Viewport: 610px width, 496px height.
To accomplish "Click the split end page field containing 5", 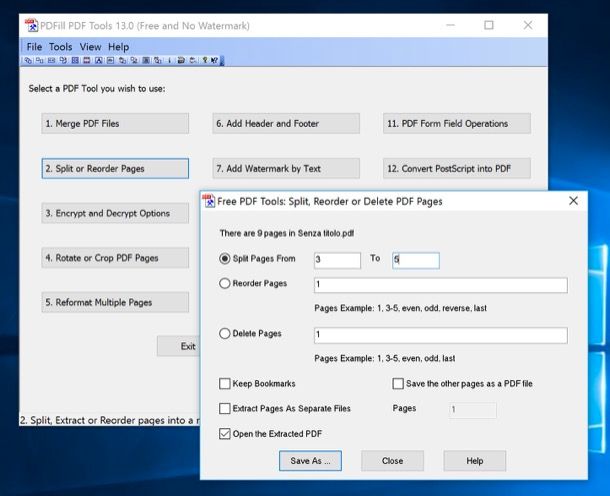I will (x=415, y=260).
